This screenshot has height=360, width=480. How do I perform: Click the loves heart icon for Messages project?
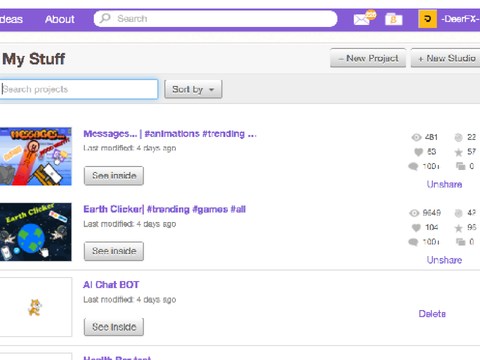[419, 152]
